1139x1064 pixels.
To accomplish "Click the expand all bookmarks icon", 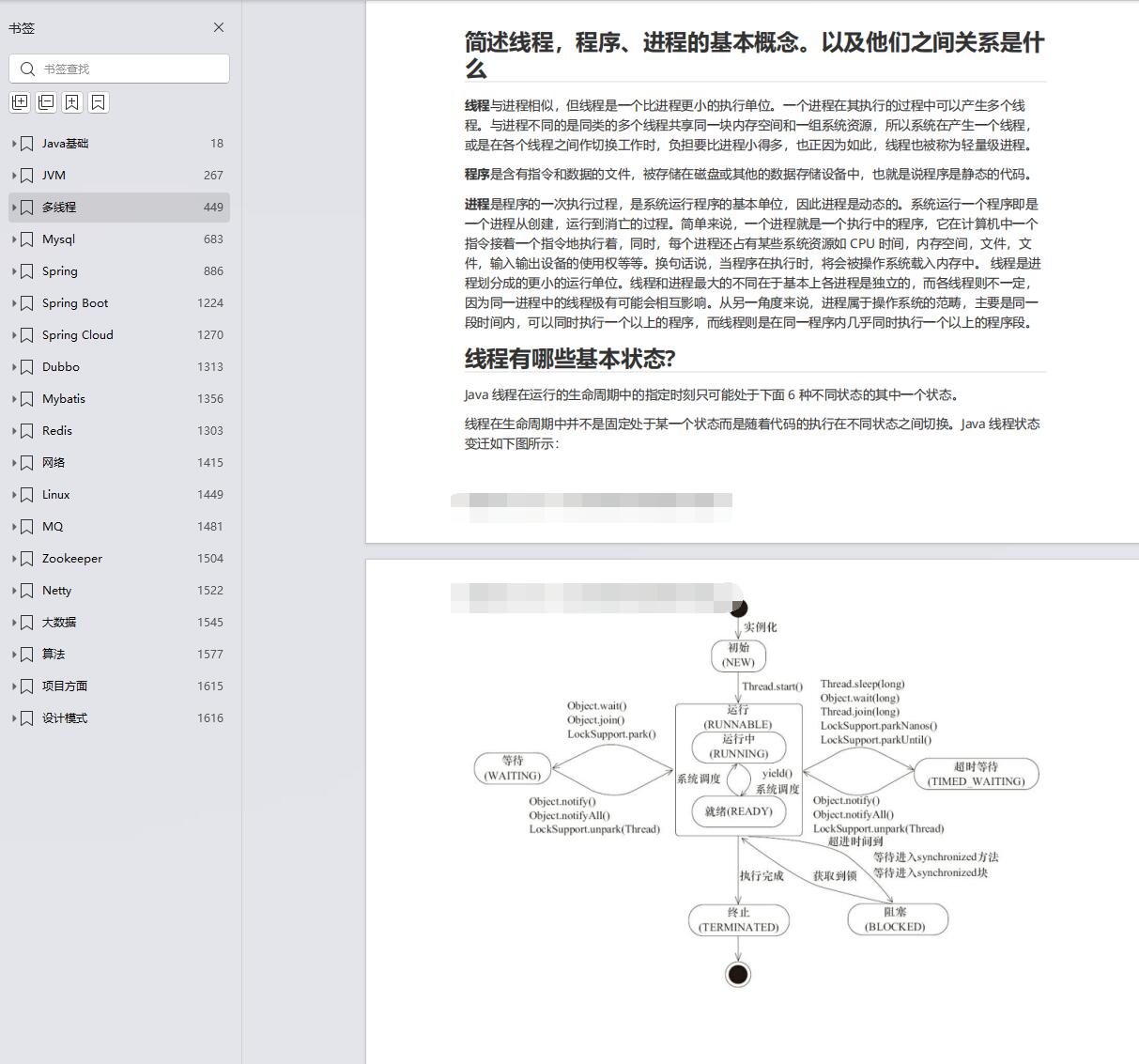I will click(x=20, y=102).
